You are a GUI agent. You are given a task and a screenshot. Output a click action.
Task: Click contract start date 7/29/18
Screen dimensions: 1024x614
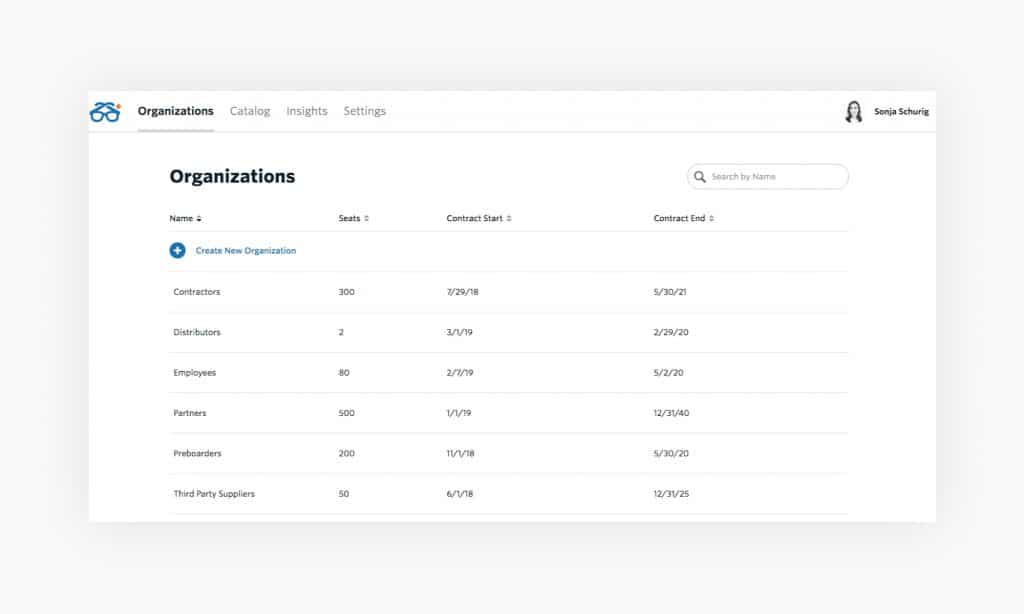462,292
